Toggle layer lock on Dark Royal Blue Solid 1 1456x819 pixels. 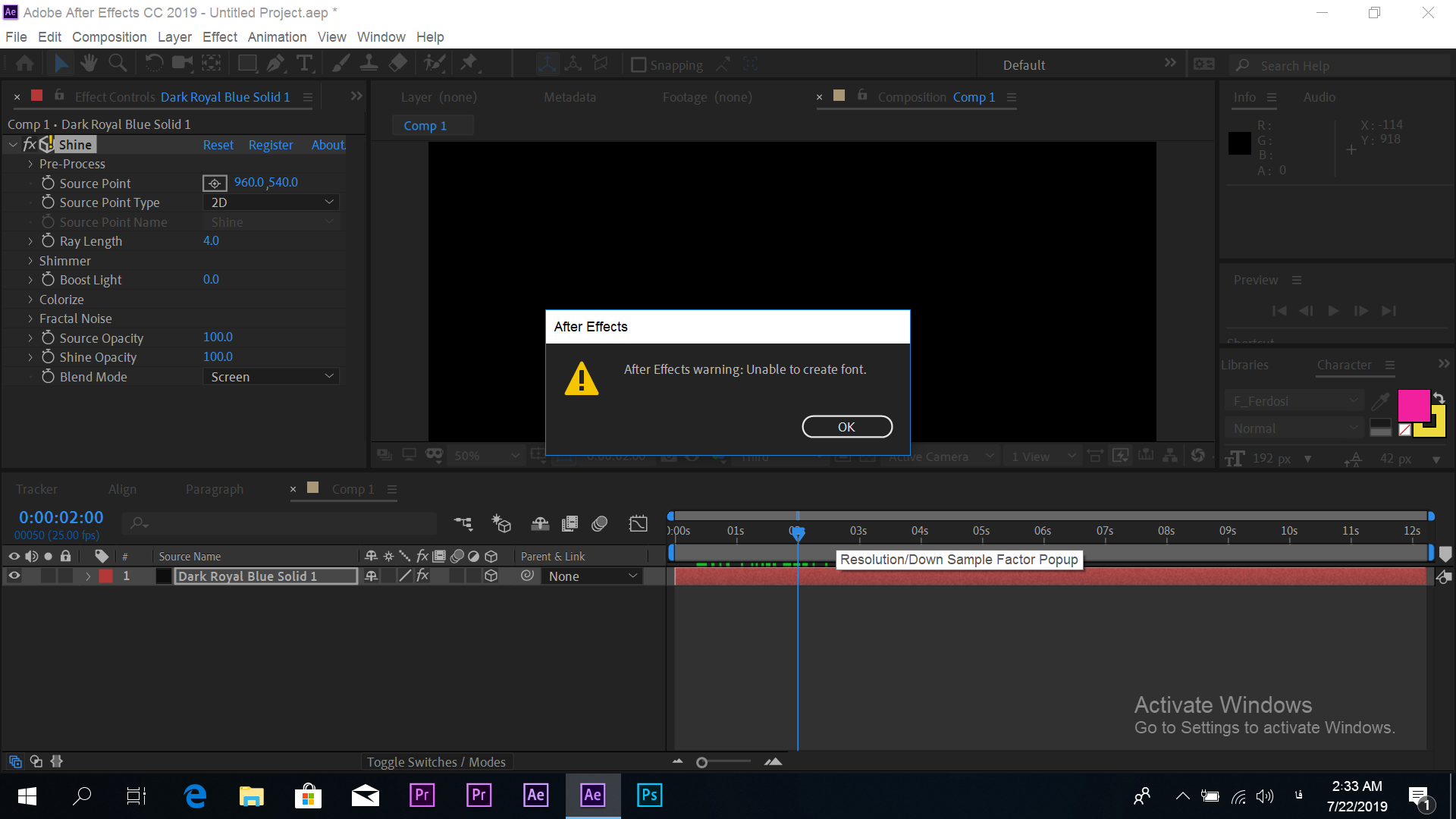(x=62, y=576)
